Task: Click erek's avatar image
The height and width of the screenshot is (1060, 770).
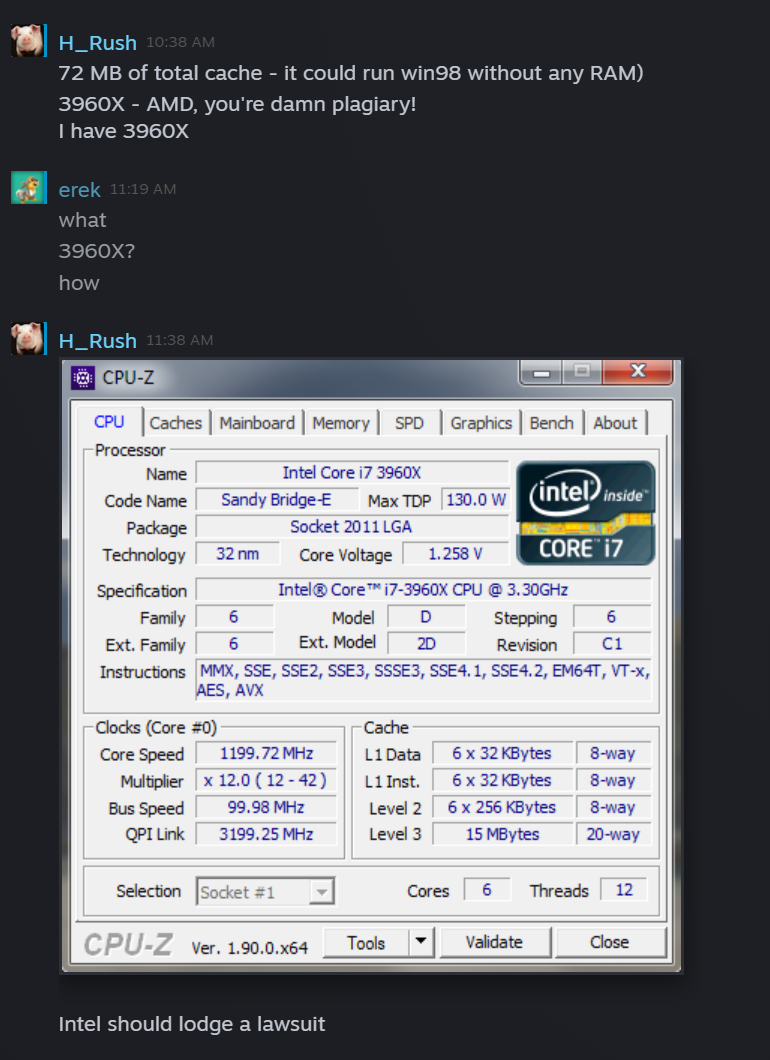Action: 27,187
